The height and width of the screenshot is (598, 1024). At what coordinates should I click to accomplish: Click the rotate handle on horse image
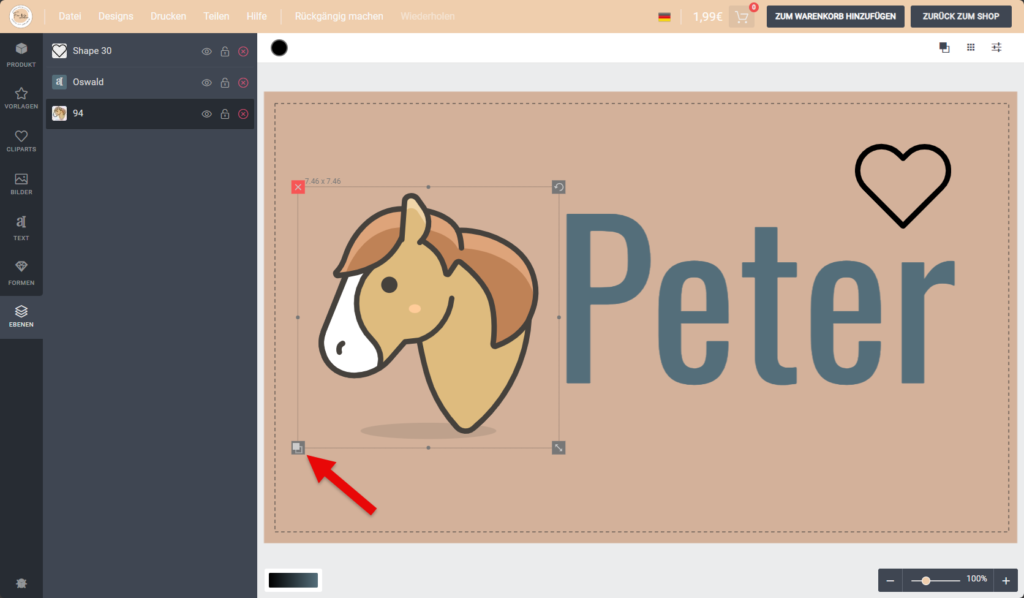point(559,187)
